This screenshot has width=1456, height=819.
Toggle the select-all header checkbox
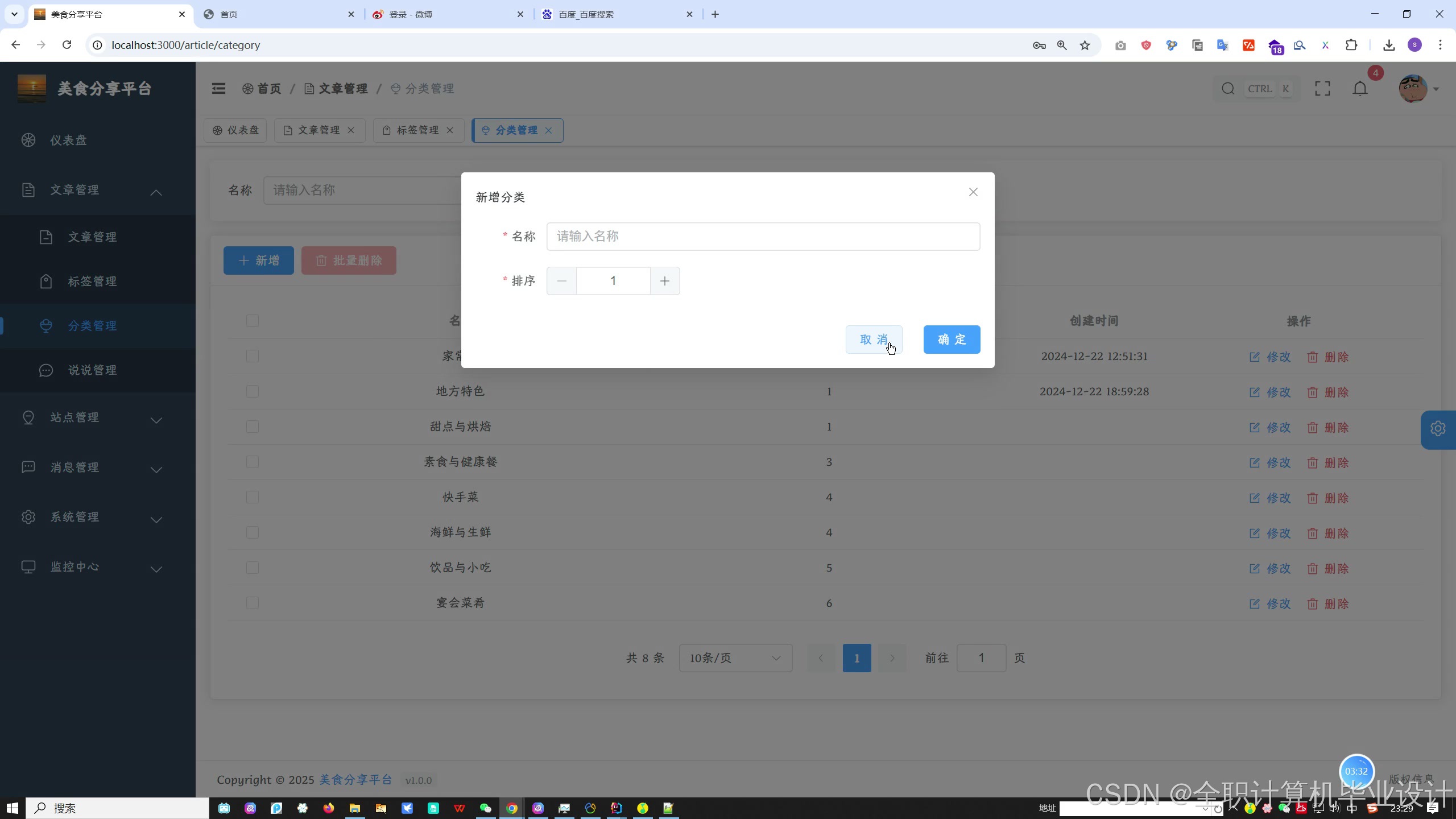(253, 321)
